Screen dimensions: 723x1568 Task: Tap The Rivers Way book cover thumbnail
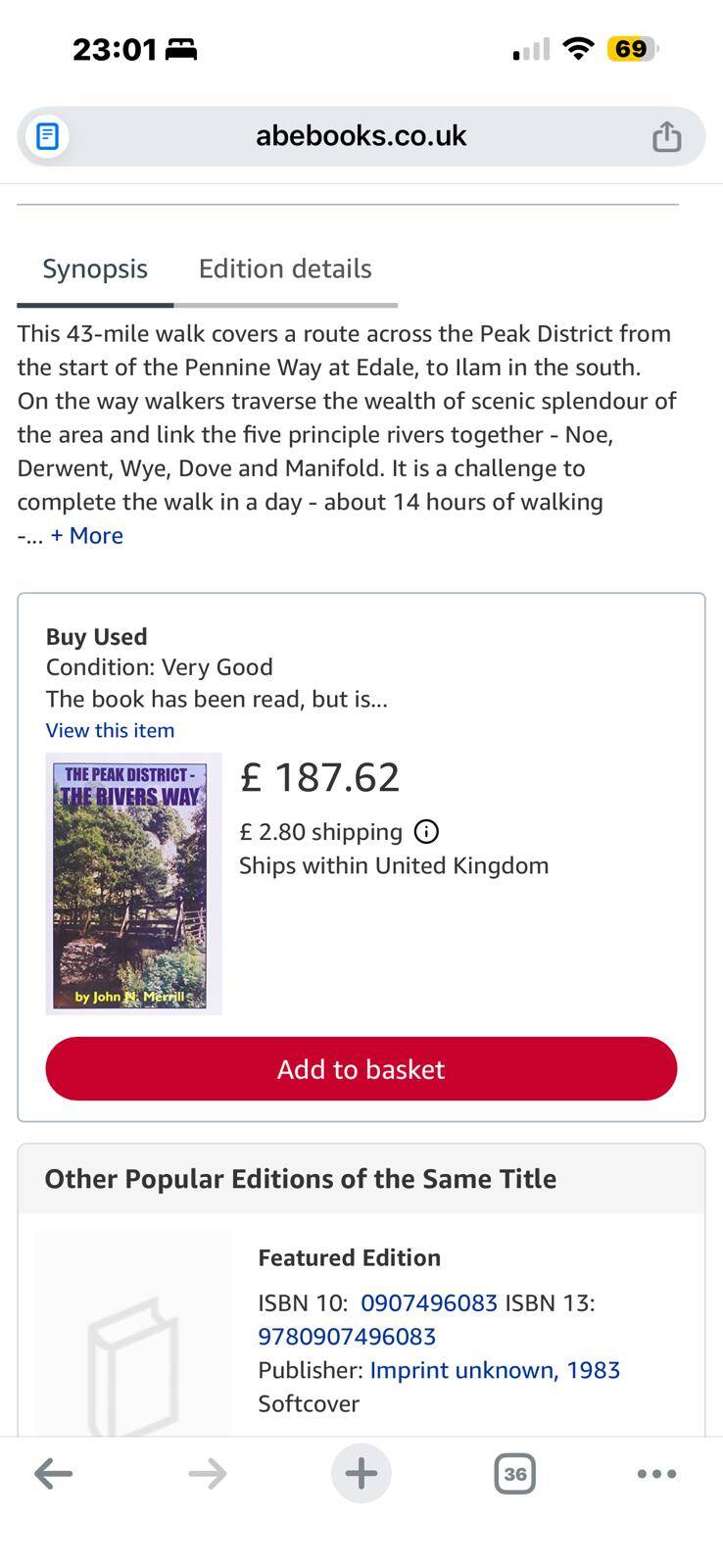tap(133, 884)
